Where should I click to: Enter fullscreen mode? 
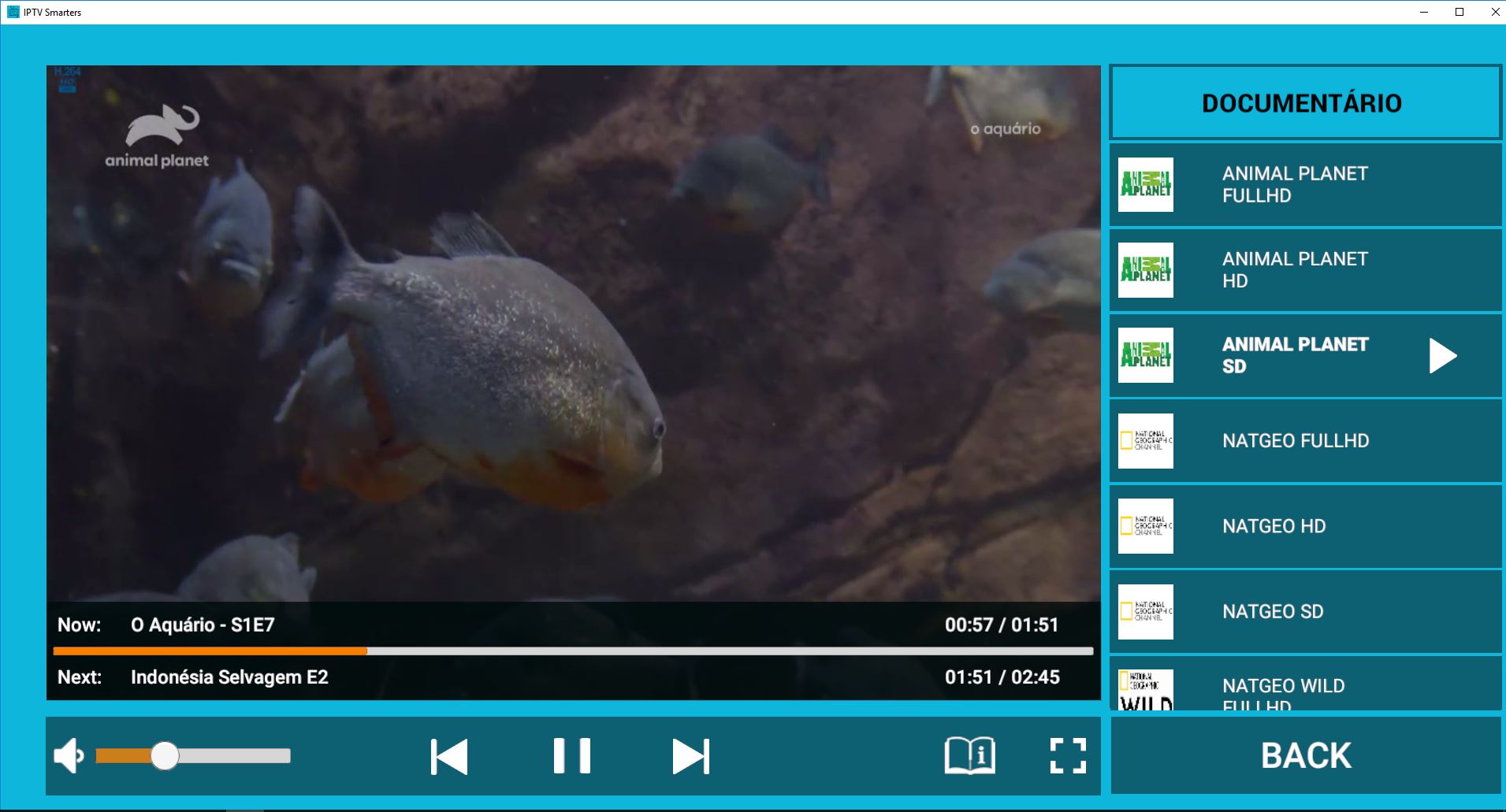(1068, 756)
